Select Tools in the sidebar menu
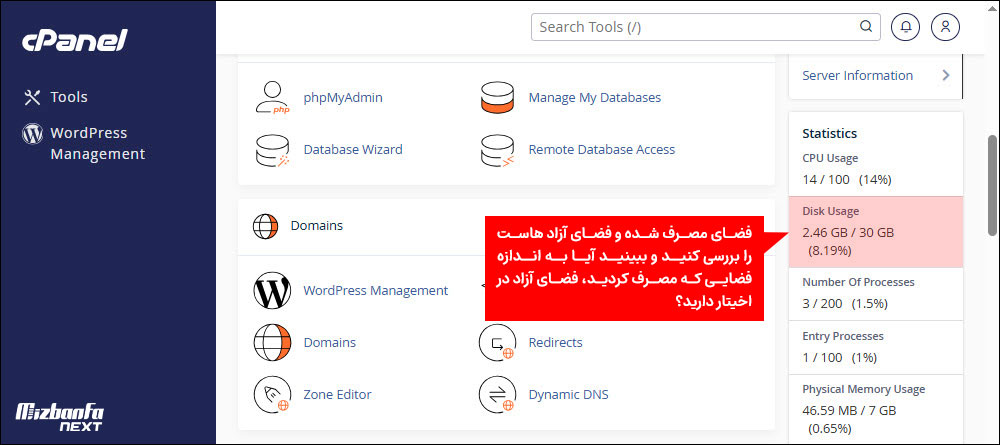The width and height of the screenshot is (1000, 445). (x=69, y=97)
